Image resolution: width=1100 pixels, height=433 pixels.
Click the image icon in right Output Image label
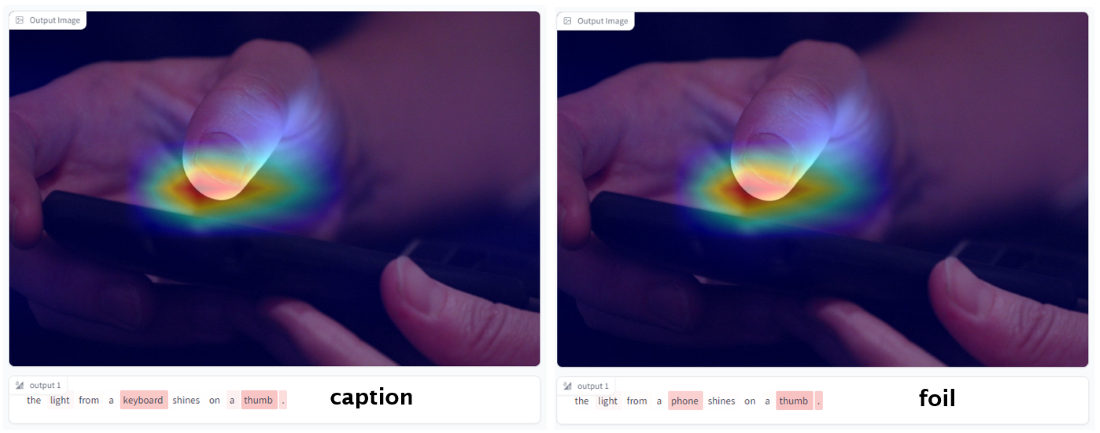pos(568,21)
